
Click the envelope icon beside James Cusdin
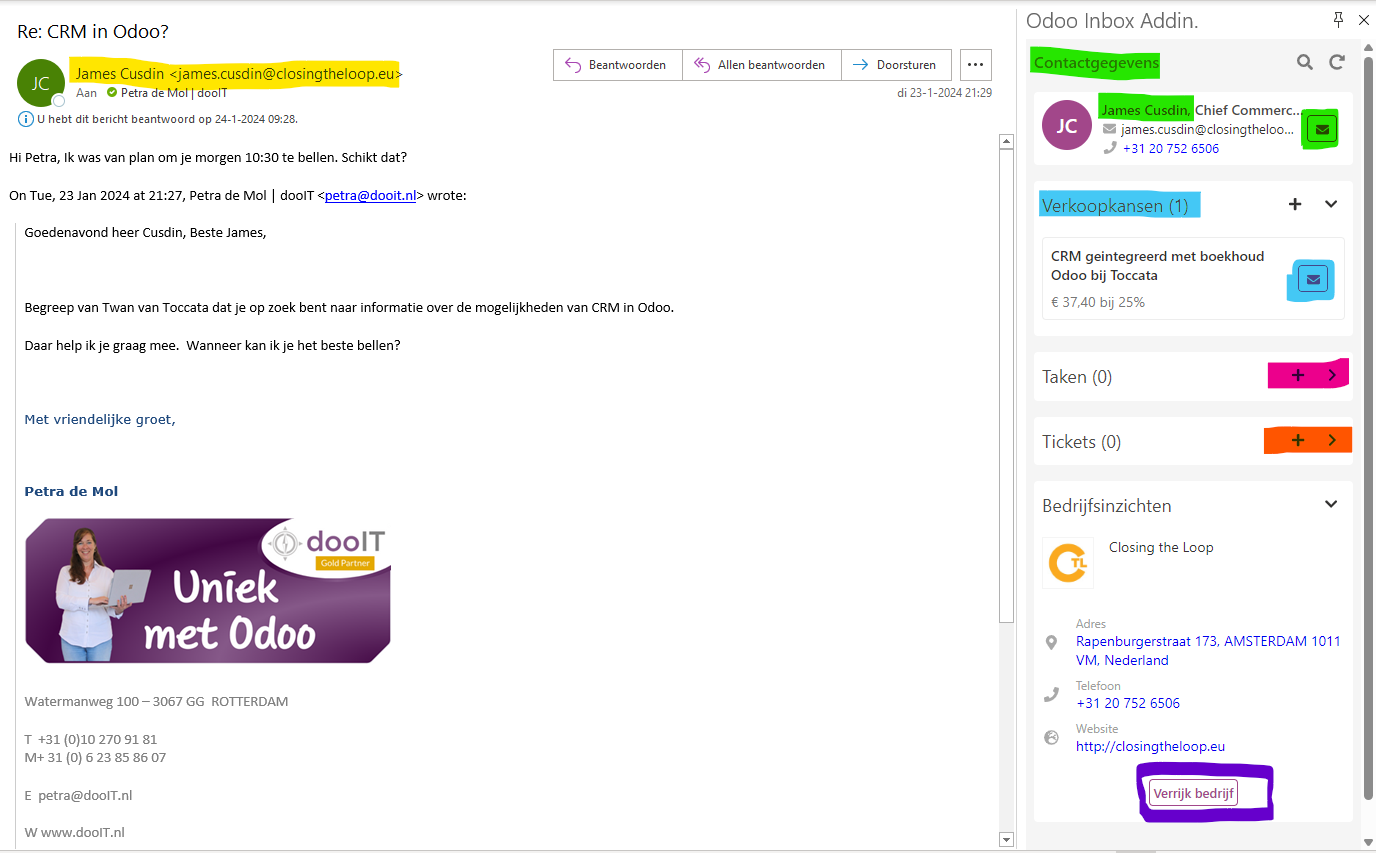click(1320, 128)
